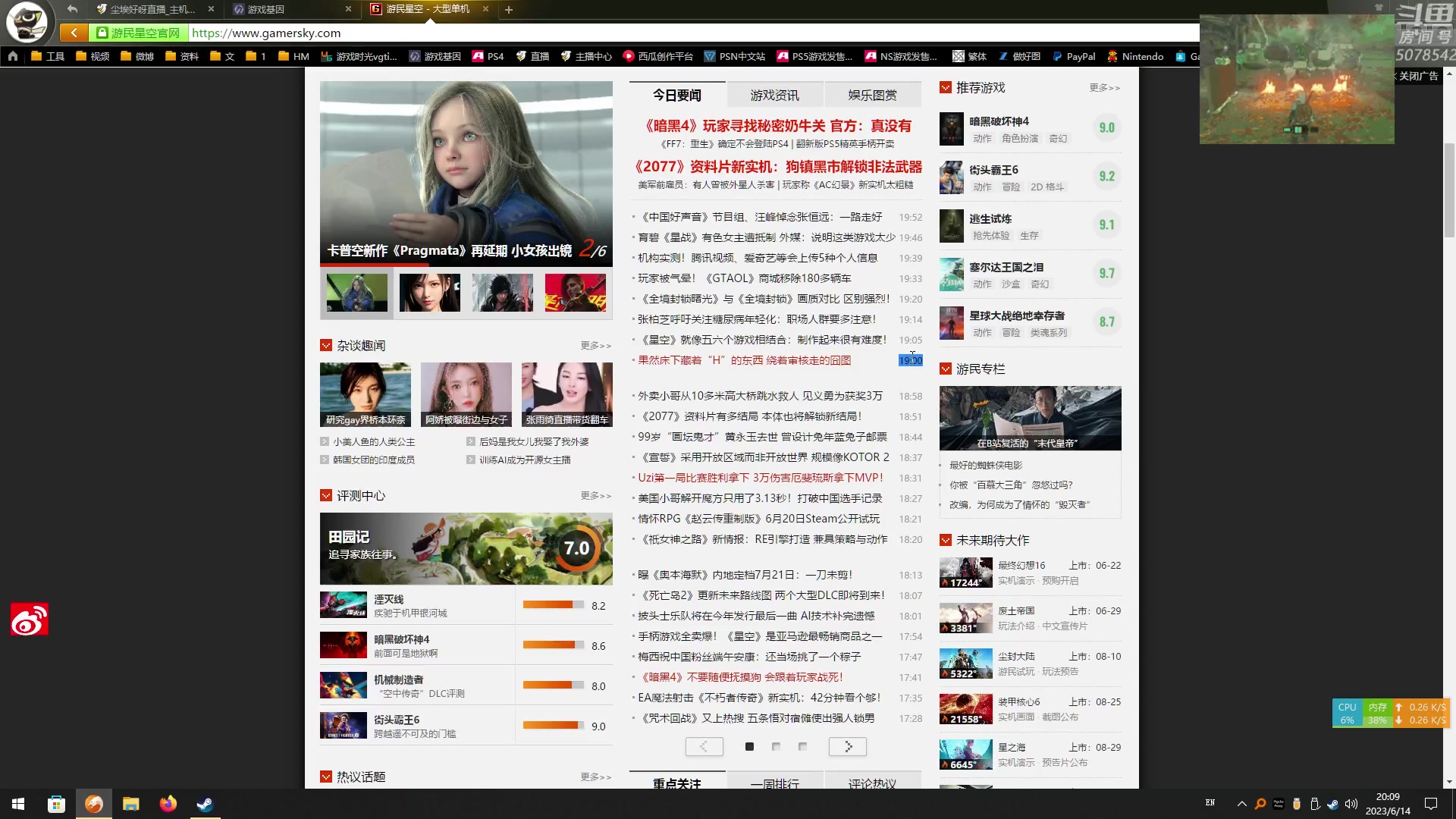Expand 更多 in 热议话题 section
The width and height of the screenshot is (1456, 819).
click(596, 777)
